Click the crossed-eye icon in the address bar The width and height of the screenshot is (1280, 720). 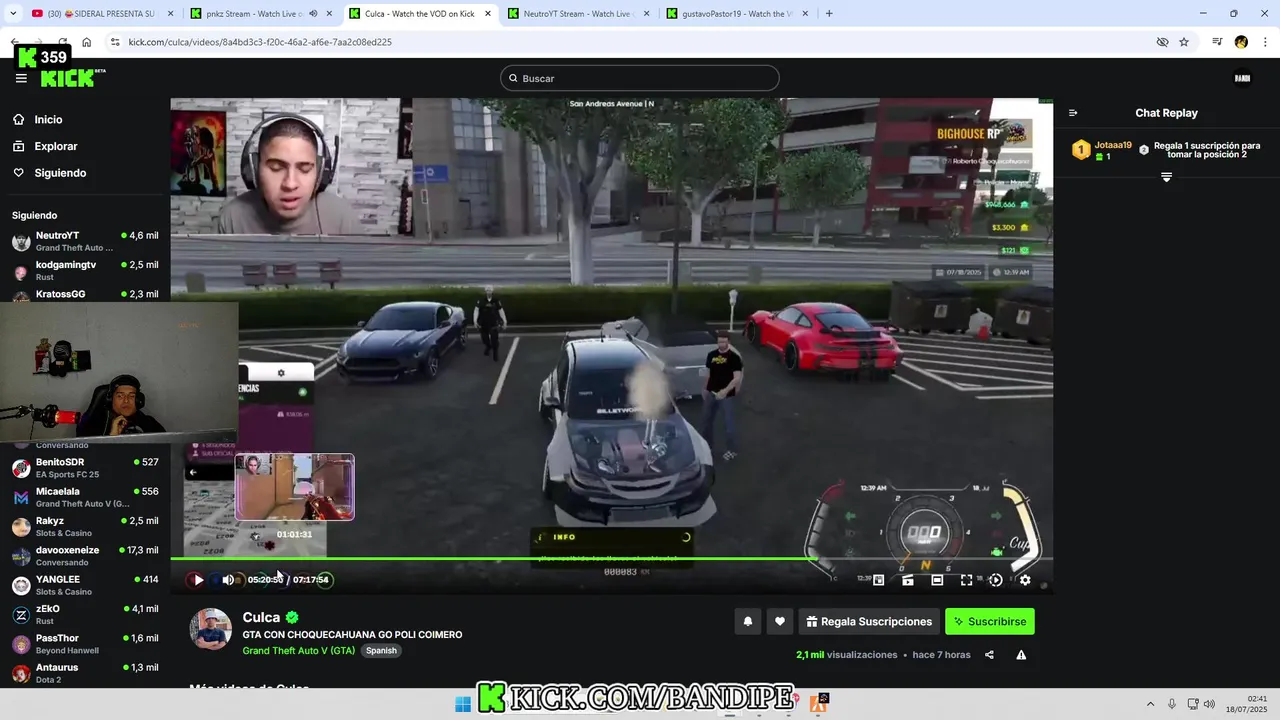pyautogui.click(x=1162, y=42)
